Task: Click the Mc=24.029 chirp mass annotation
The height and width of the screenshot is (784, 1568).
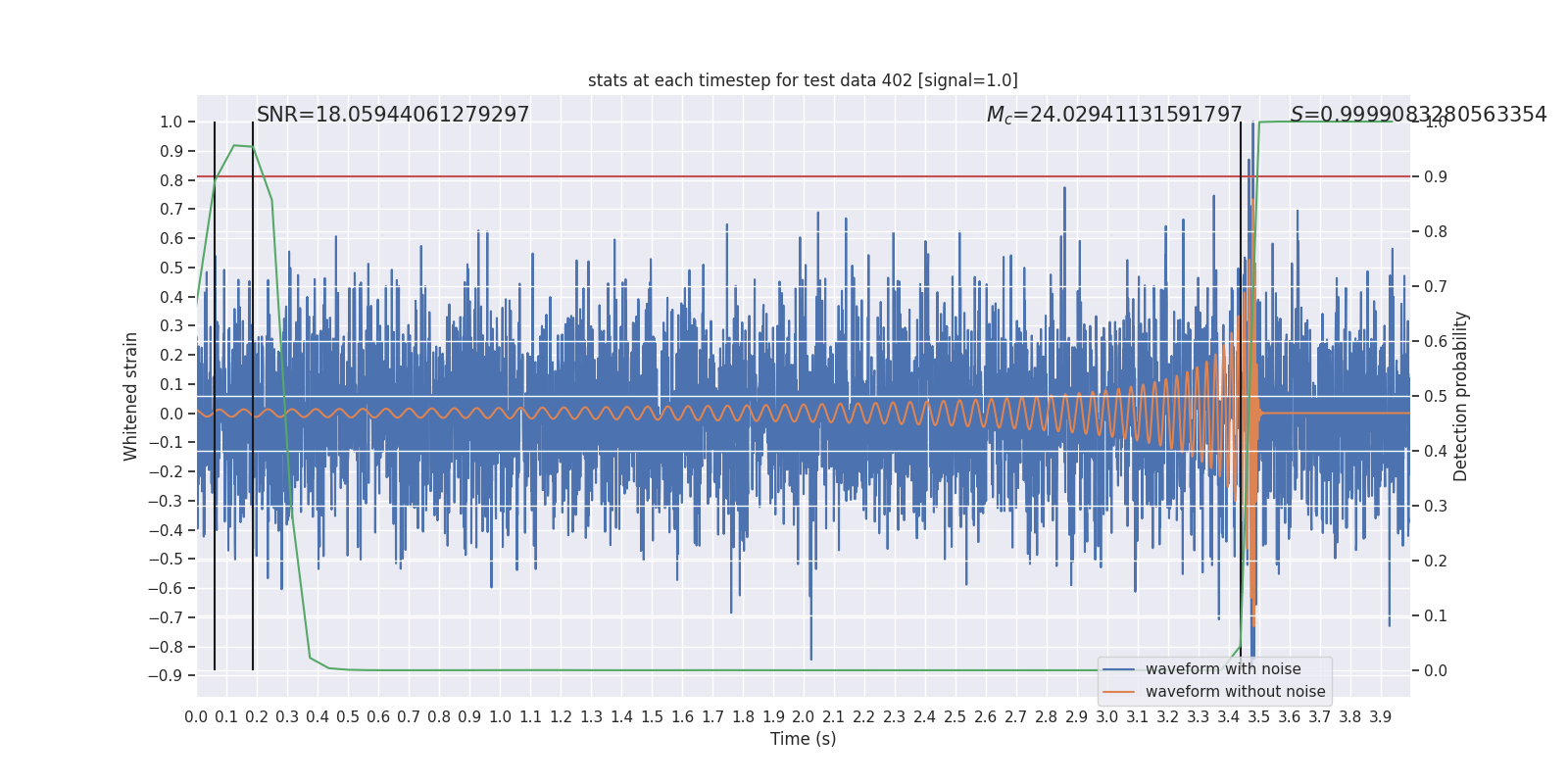Action: tap(1113, 115)
